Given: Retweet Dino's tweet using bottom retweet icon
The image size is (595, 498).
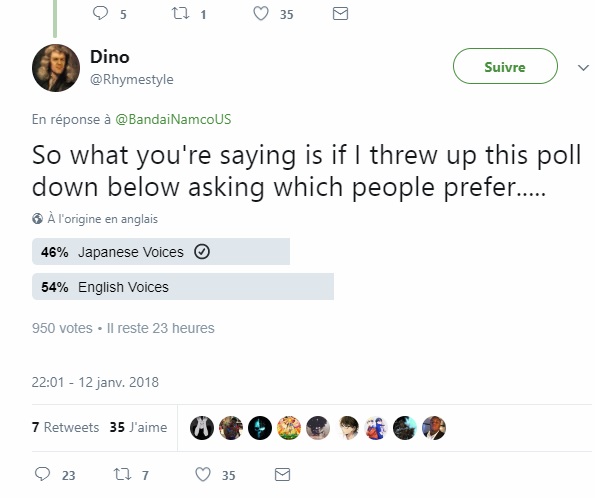Looking at the screenshot, I should pos(122,474).
